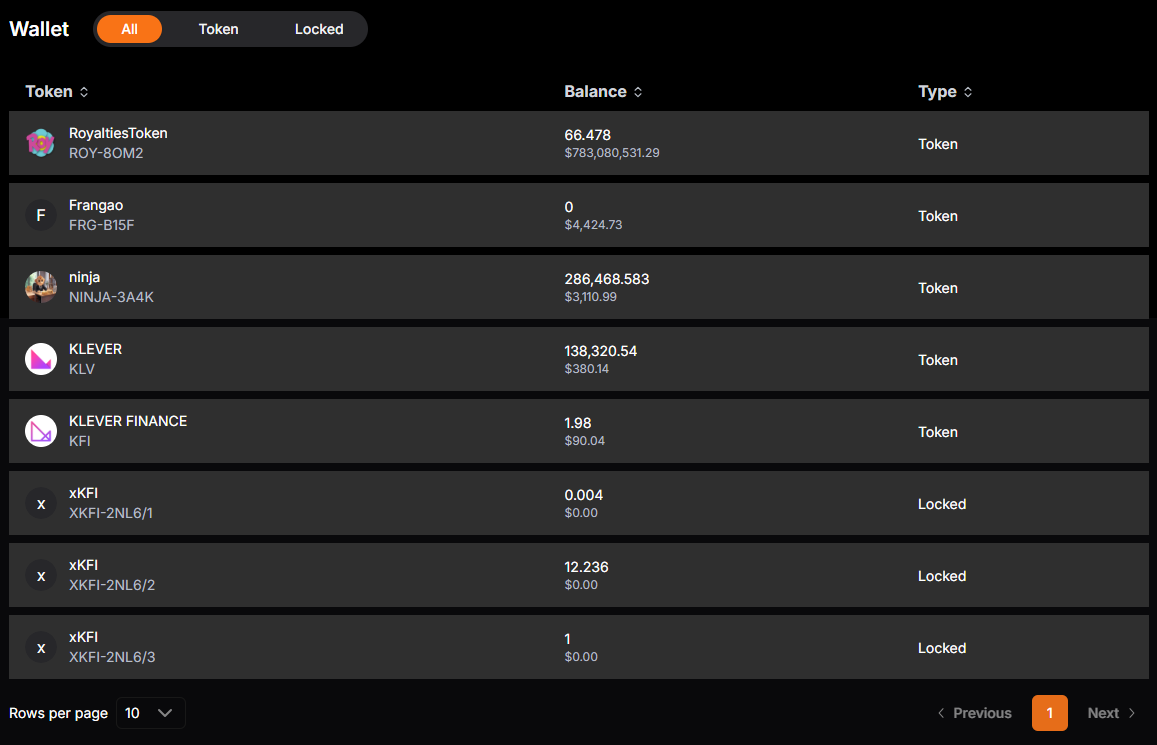Click the Frangao token name
This screenshot has width=1157, height=745.
tap(96, 205)
